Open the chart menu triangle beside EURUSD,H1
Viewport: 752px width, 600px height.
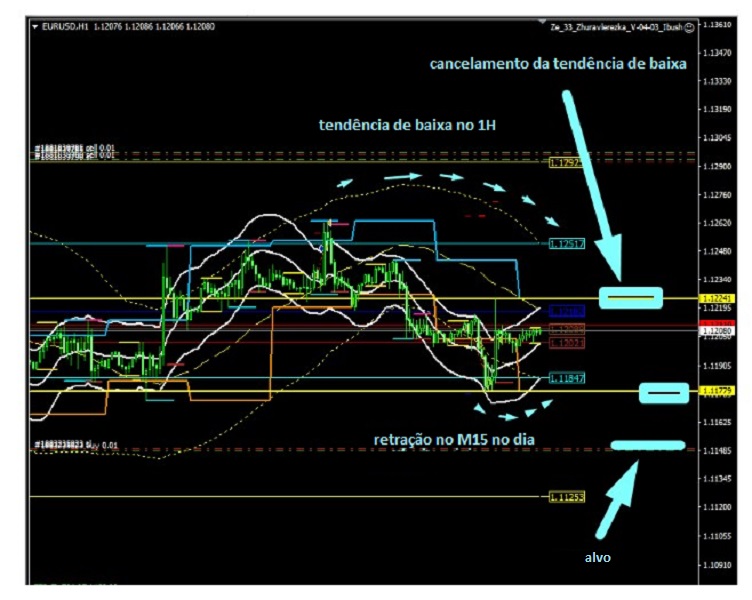[34, 28]
